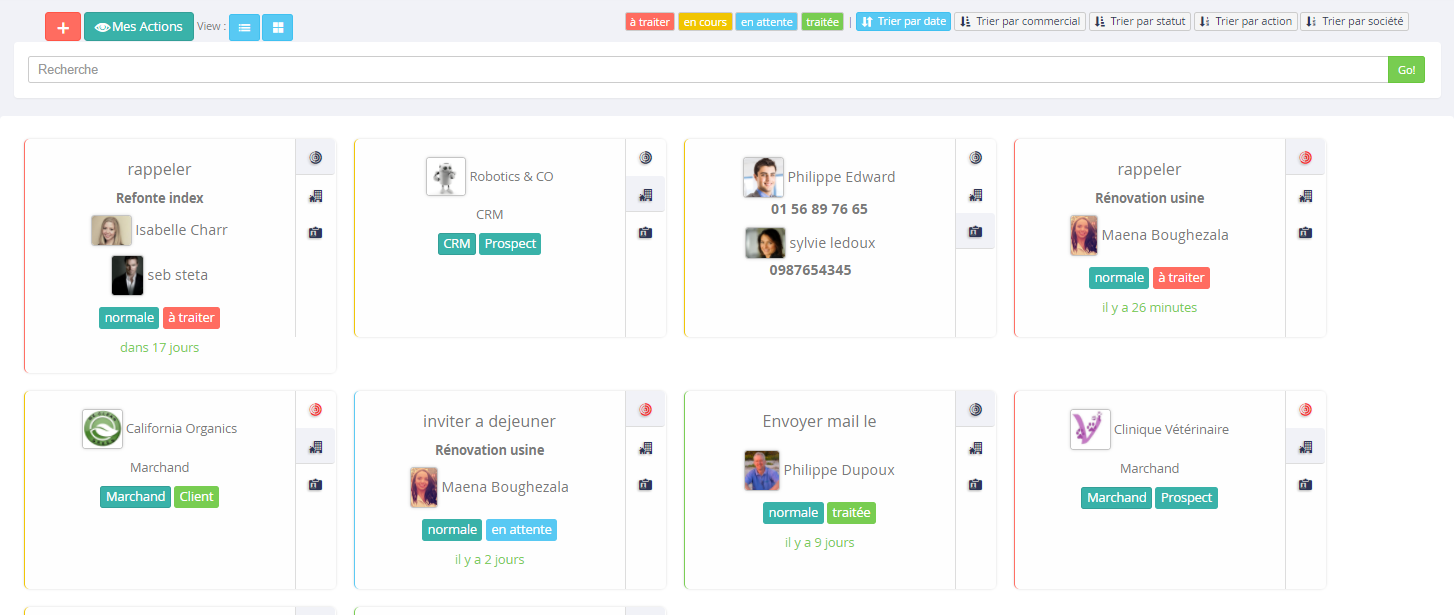Select building icon on California Organics card
The width and height of the screenshot is (1454, 616).
coord(315,447)
